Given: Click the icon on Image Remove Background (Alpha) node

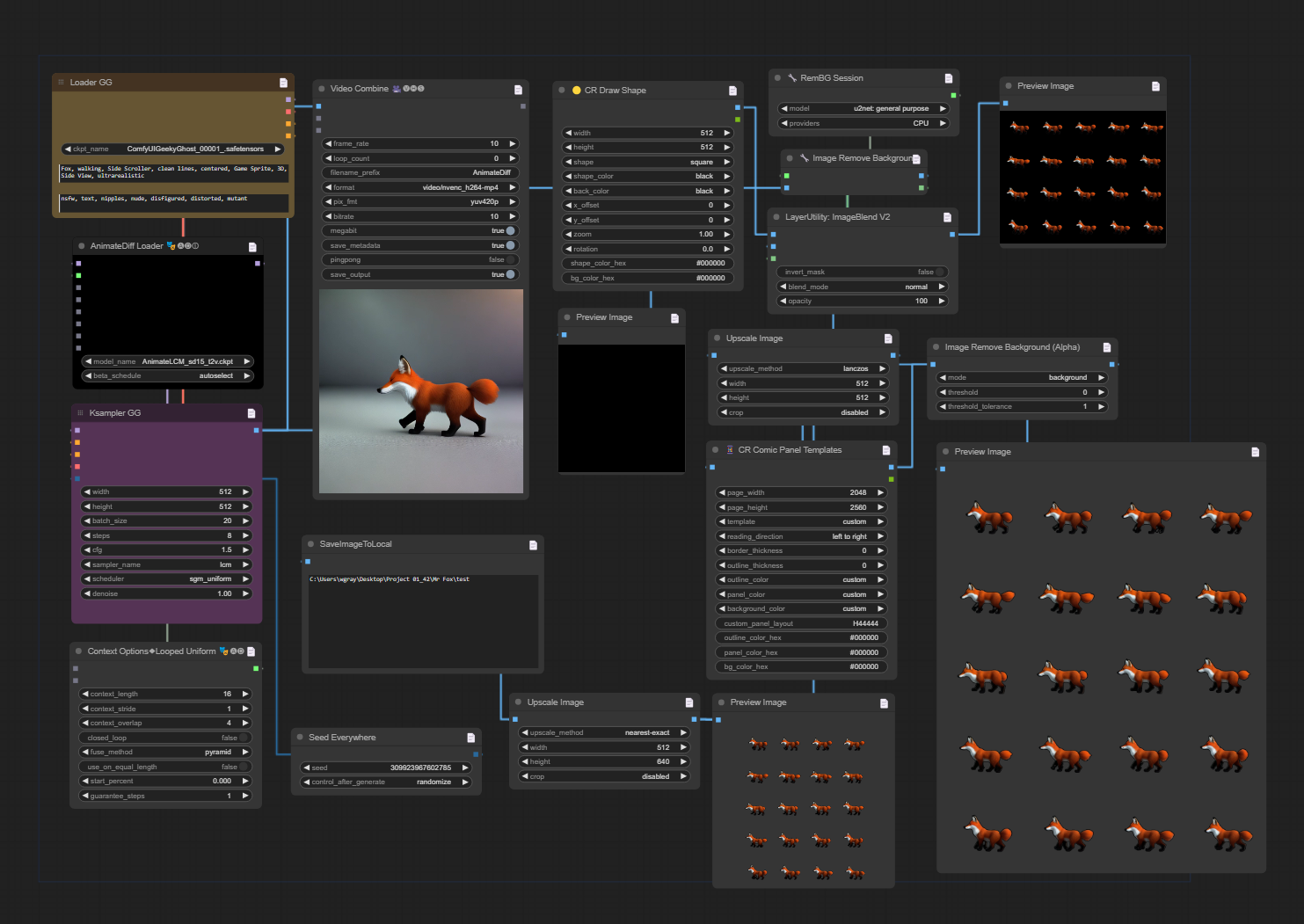Looking at the screenshot, I should [1106, 347].
